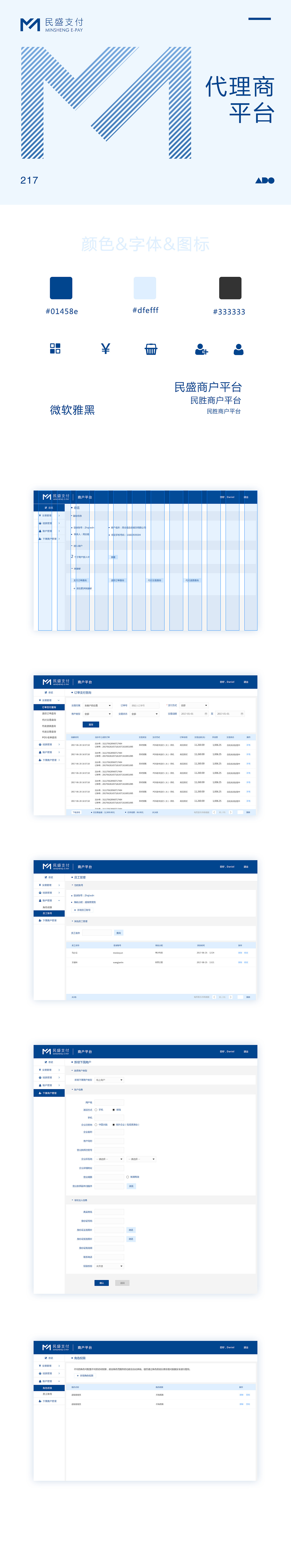Viewport: 291px width, 1568px height.
Task: Focus the 真实姓名 input on 新增下属商户 form
Action: [110, 1212]
